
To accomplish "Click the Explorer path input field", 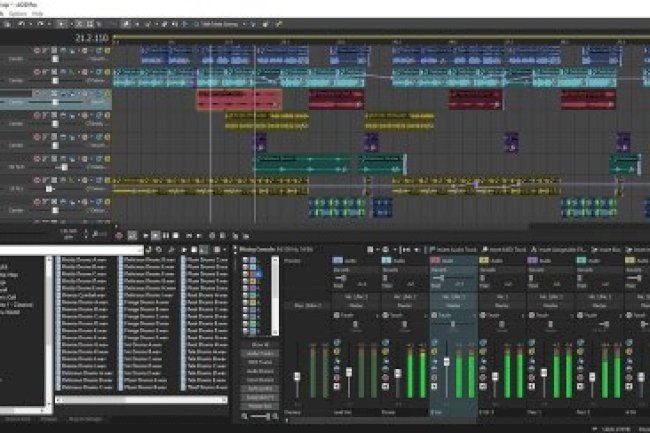I will point(71,250).
